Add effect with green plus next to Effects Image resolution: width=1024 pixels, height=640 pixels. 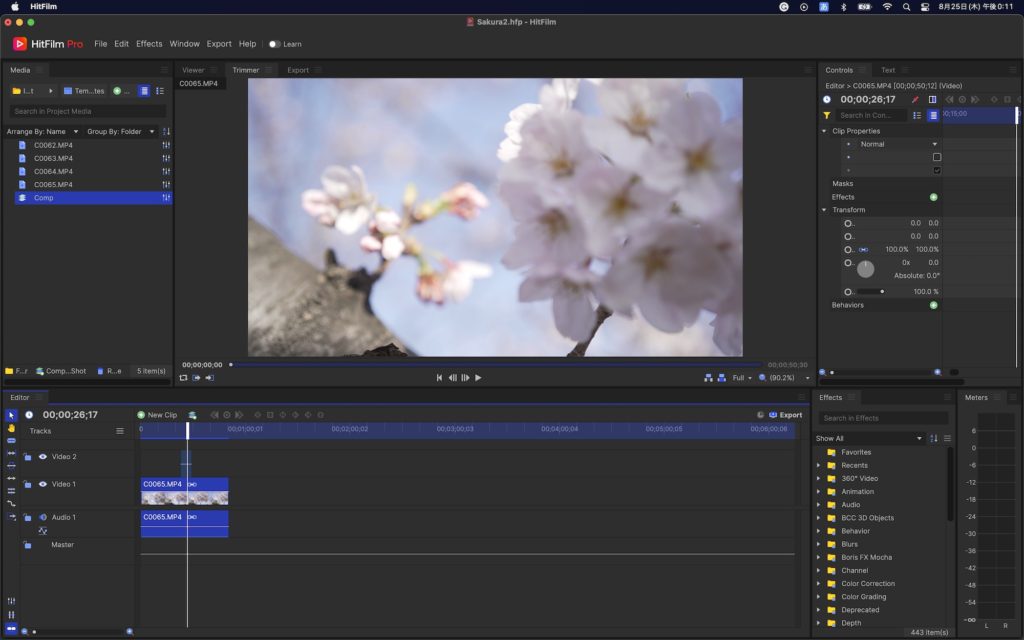pyautogui.click(x=934, y=197)
